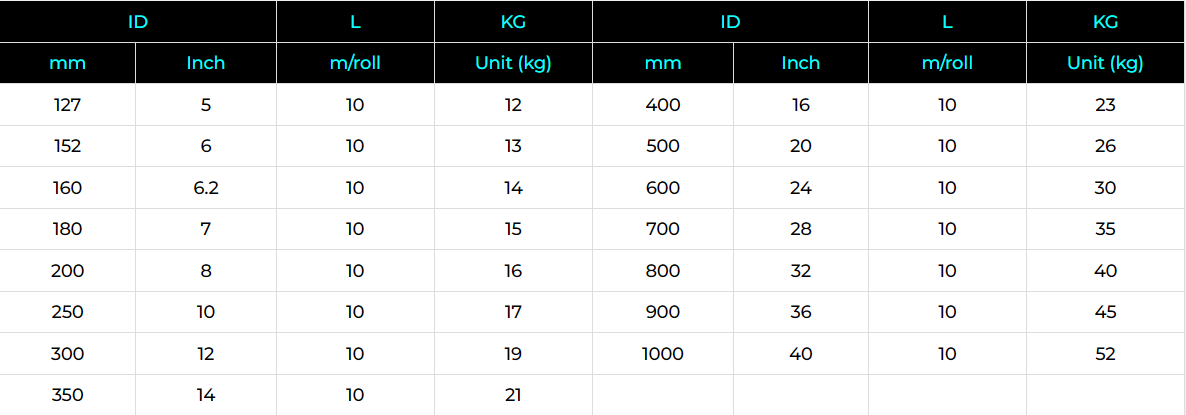This screenshot has width=1186, height=415.
Task: Click the left KG header cell
Action: [513, 22]
